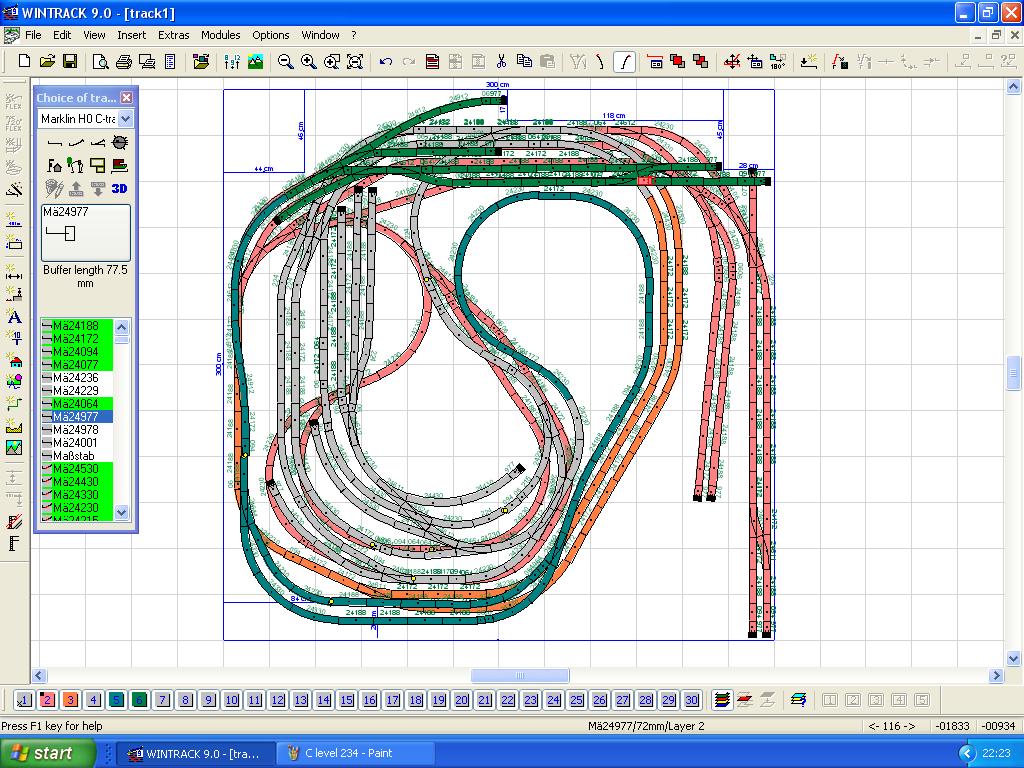Toggle layer 7 button
1024x768 pixels.
[x=163, y=700]
